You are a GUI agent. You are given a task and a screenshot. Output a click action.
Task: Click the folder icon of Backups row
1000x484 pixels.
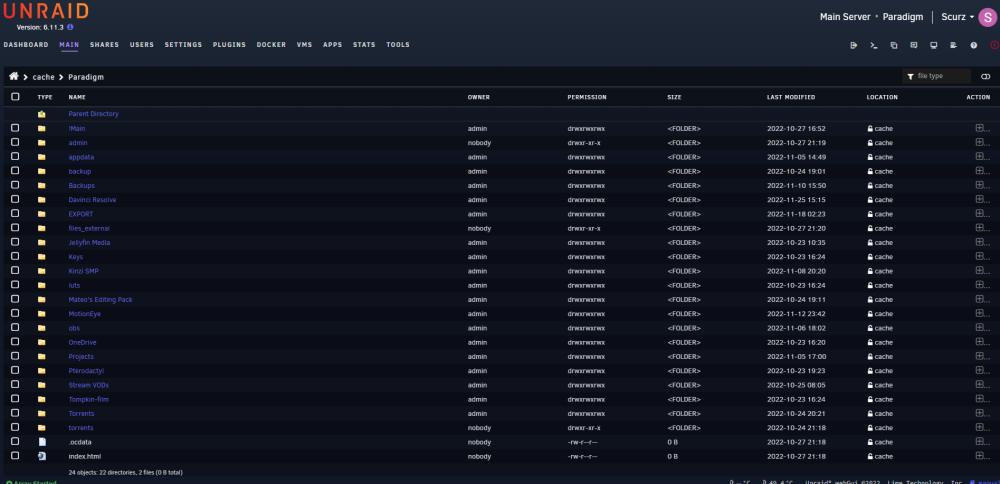41,186
